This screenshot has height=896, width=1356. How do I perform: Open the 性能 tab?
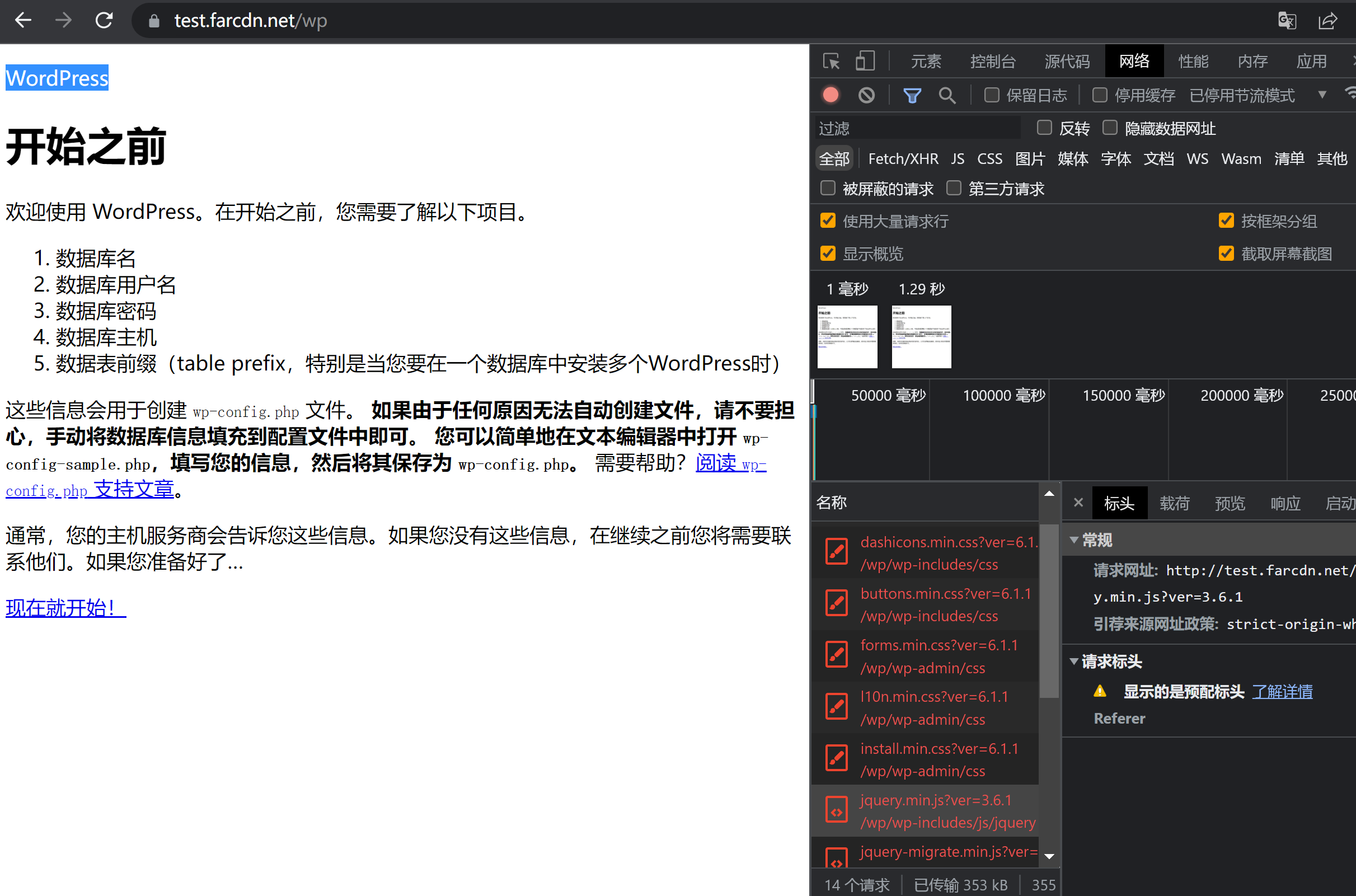pos(1193,61)
